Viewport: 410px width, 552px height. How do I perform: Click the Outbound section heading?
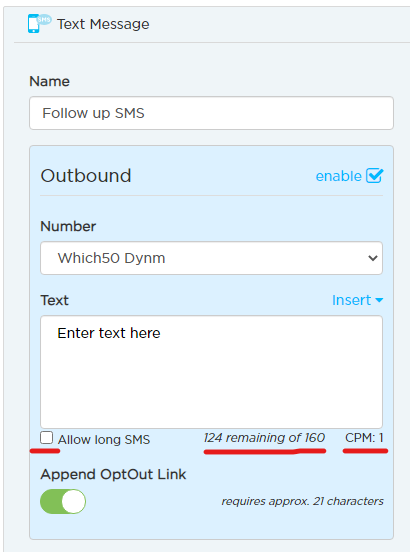click(86, 176)
